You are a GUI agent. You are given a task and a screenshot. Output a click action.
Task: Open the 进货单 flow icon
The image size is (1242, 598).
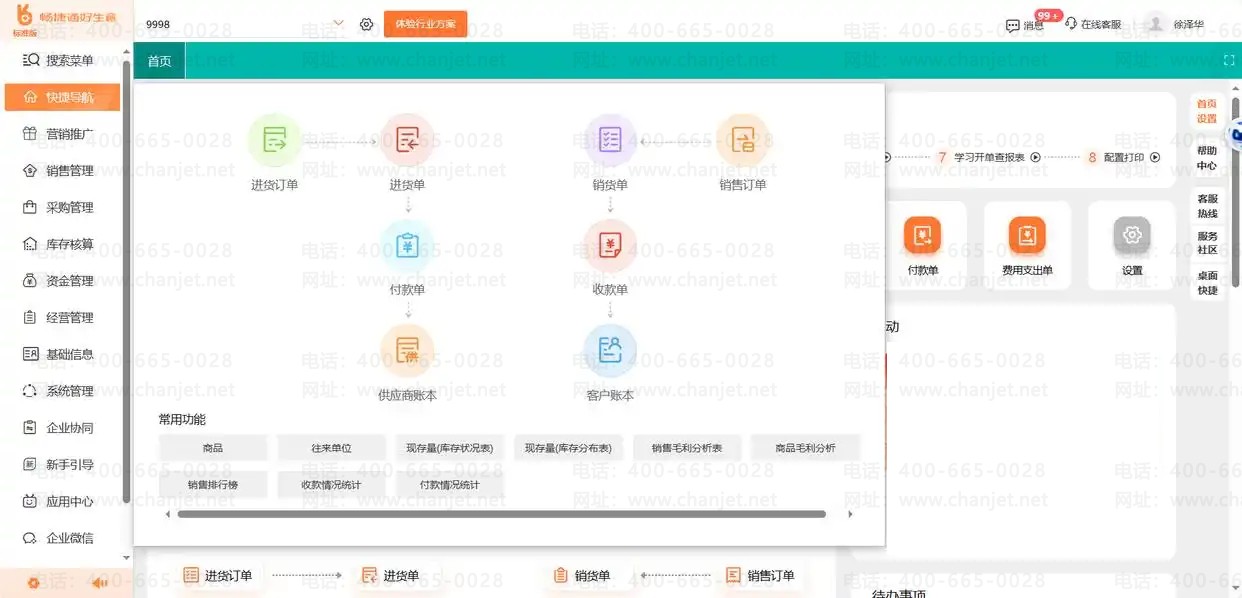[x=407, y=141]
